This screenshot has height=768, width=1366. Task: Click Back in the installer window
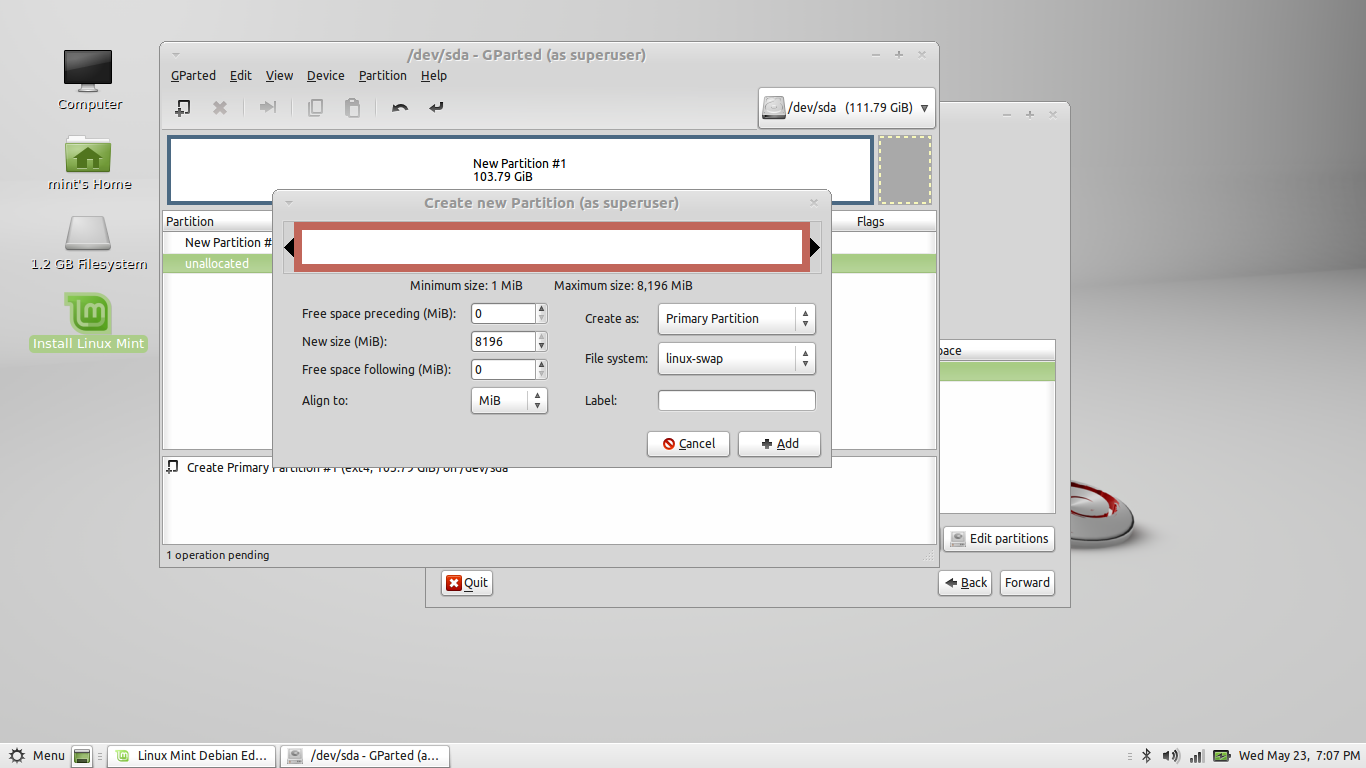(965, 583)
